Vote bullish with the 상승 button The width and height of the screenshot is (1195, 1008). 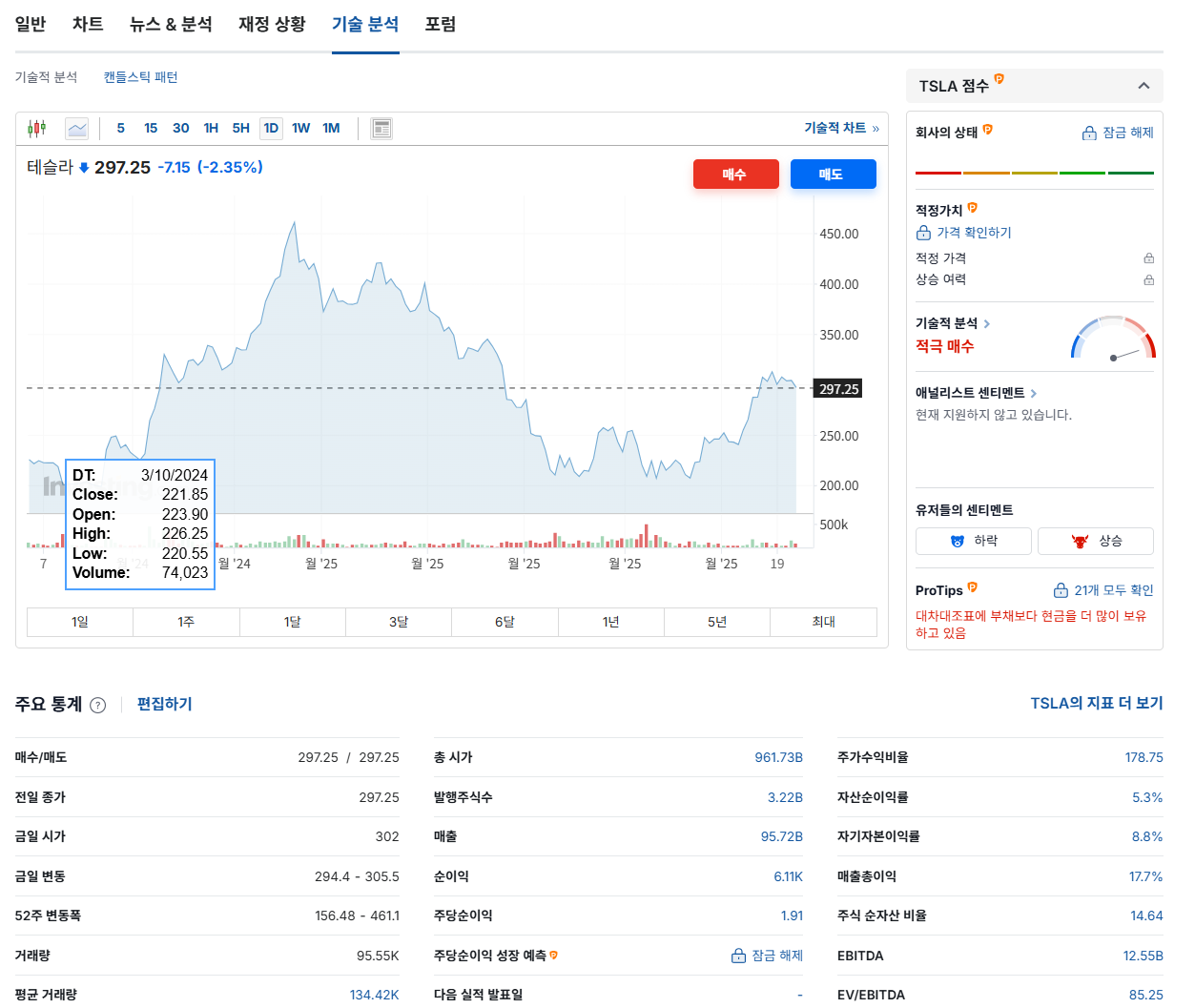coord(1095,540)
